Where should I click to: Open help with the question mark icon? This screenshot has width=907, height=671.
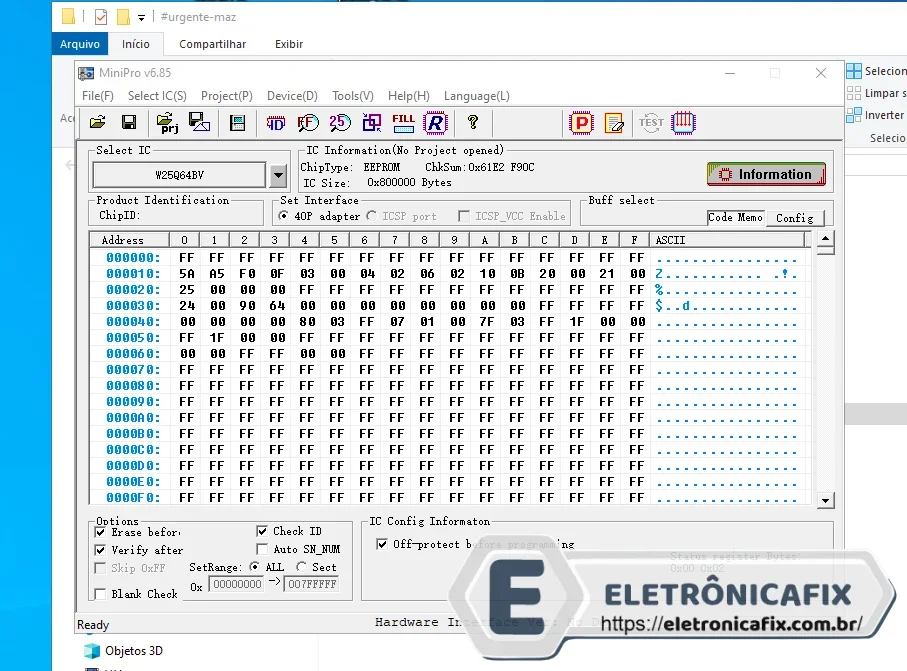pos(473,122)
